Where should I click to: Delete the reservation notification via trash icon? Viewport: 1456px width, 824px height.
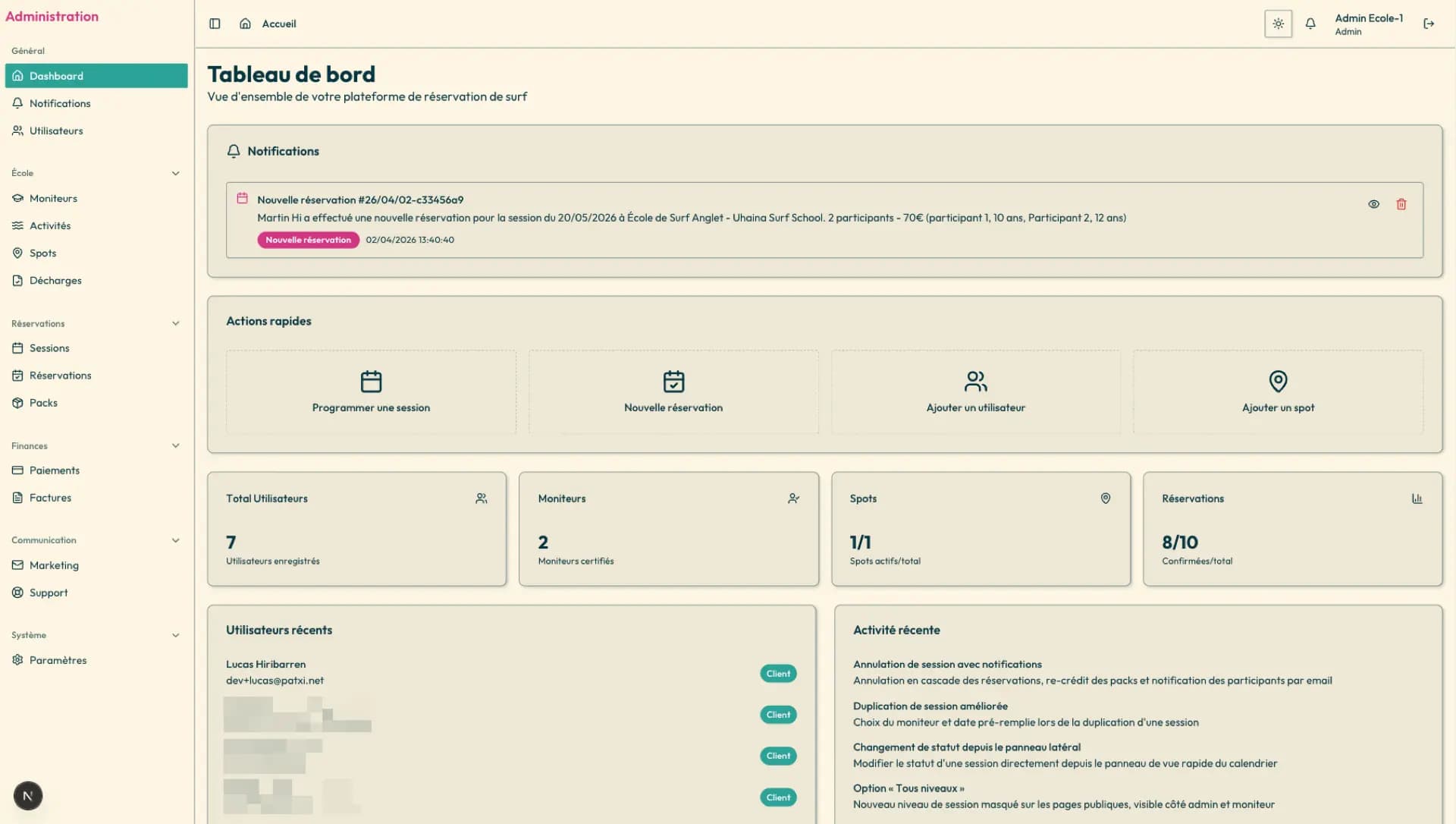point(1401,204)
